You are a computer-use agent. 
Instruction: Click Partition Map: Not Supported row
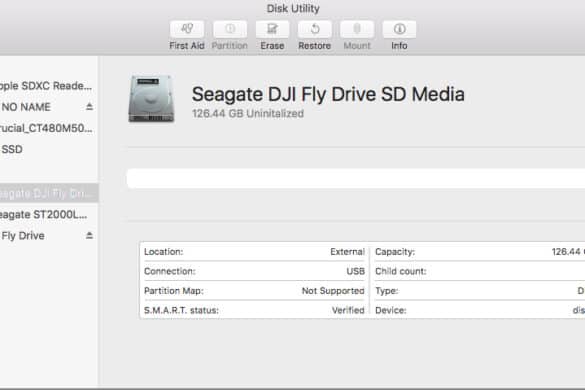tap(254, 291)
